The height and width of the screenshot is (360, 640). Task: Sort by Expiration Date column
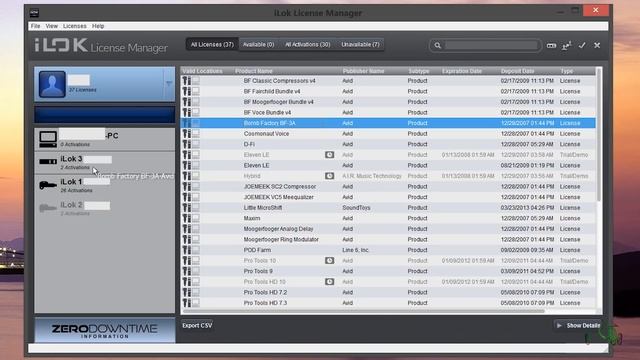[x=462, y=71]
